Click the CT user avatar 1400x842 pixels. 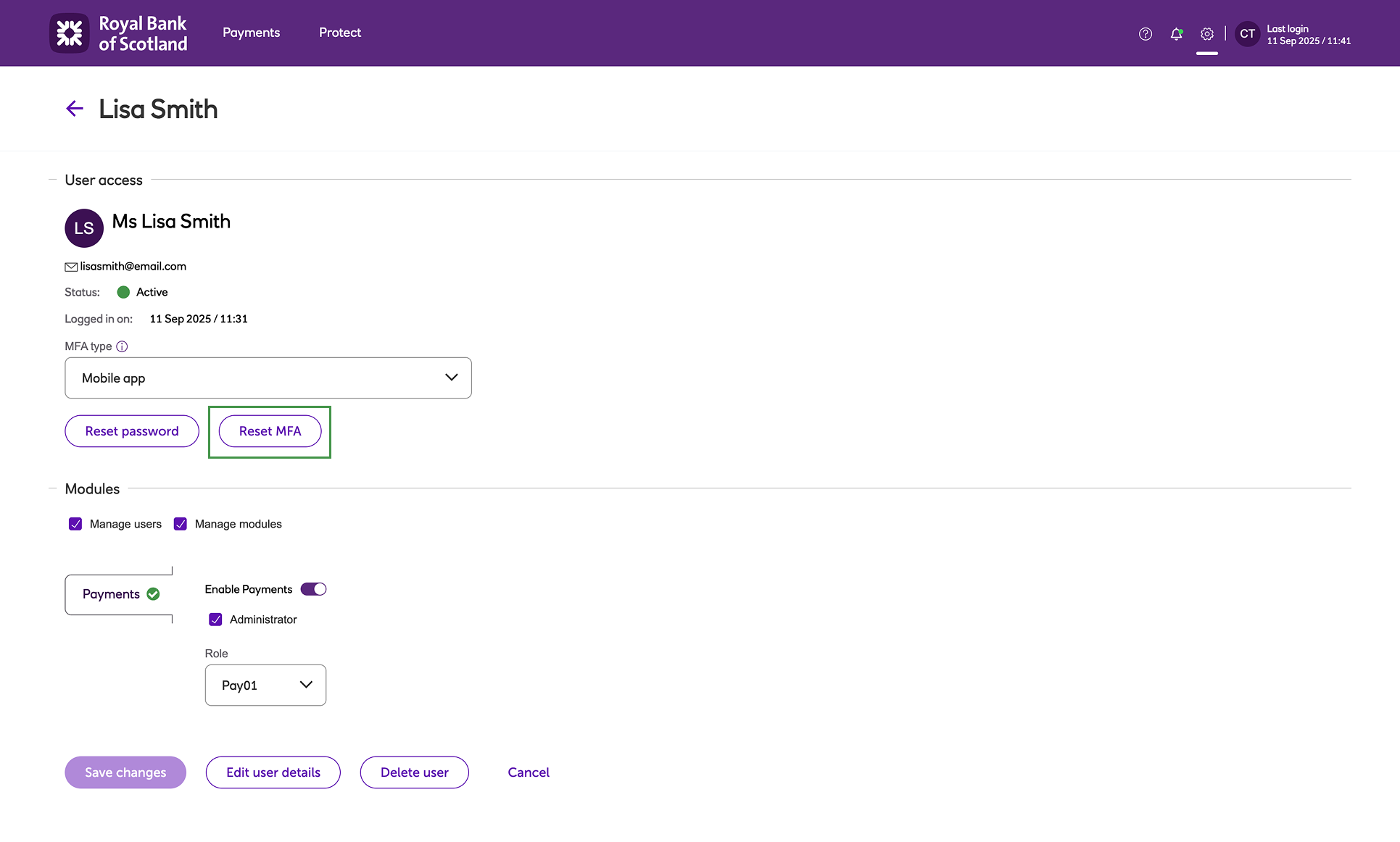pyautogui.click(x=1247, y=34)
